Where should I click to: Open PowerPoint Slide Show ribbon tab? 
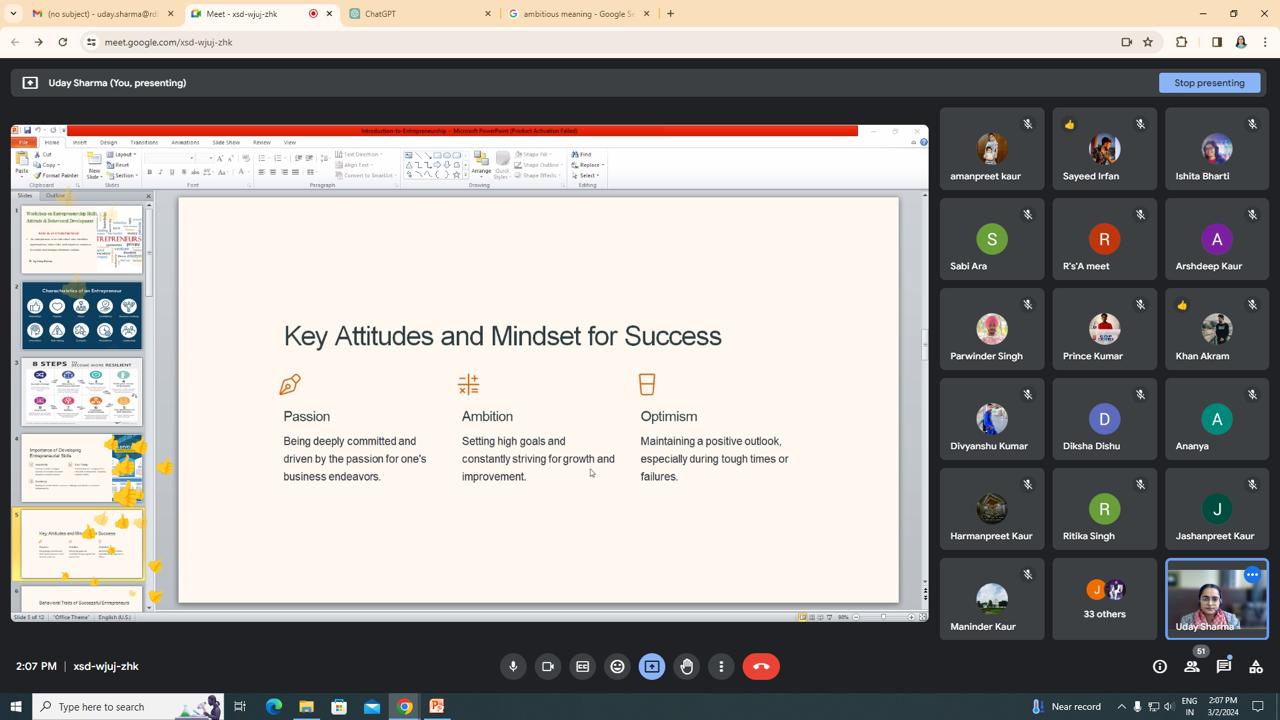tap(226, 142)
